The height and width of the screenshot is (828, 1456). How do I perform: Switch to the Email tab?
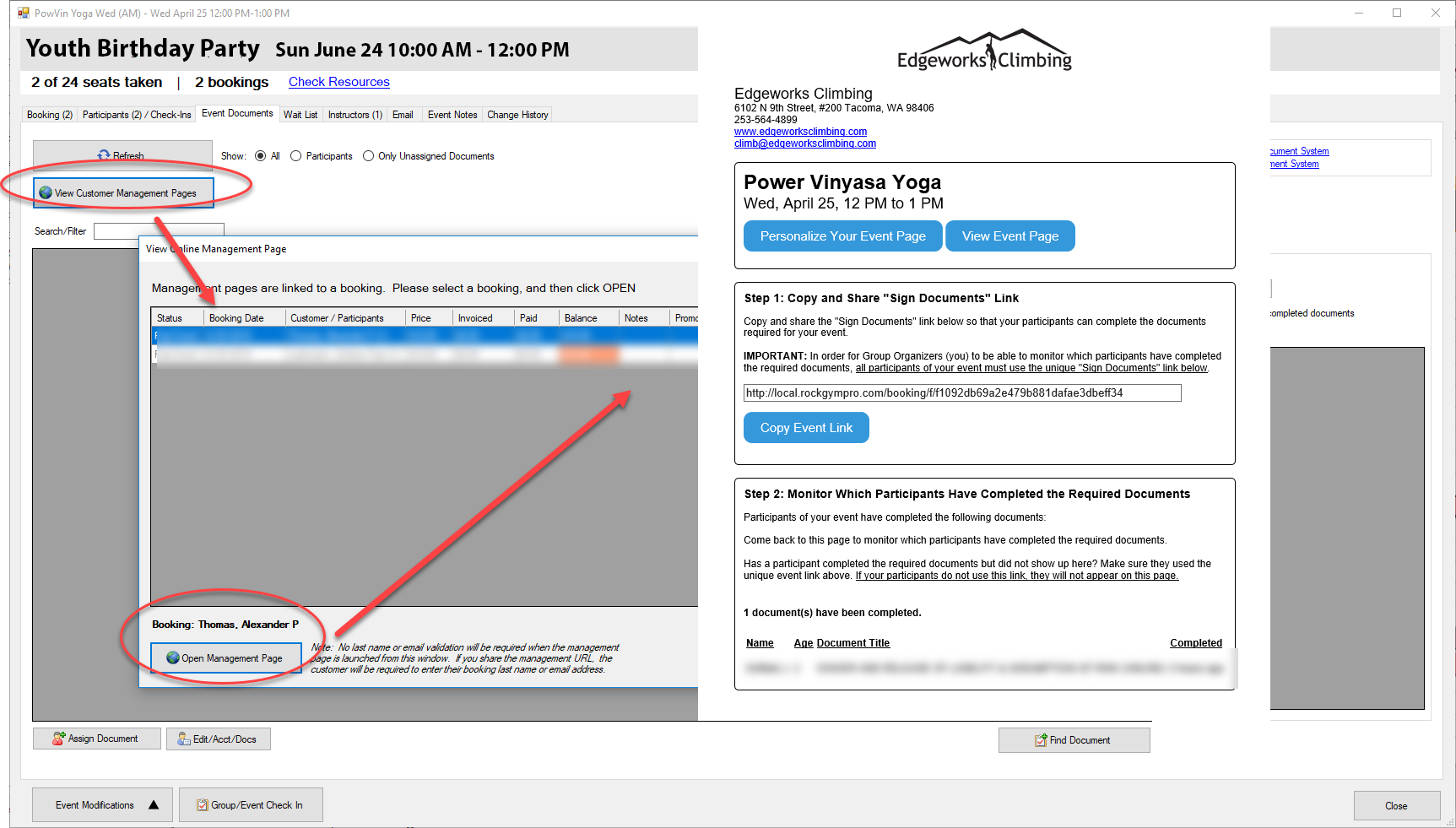pyautogui.click(x=403, y=115)
